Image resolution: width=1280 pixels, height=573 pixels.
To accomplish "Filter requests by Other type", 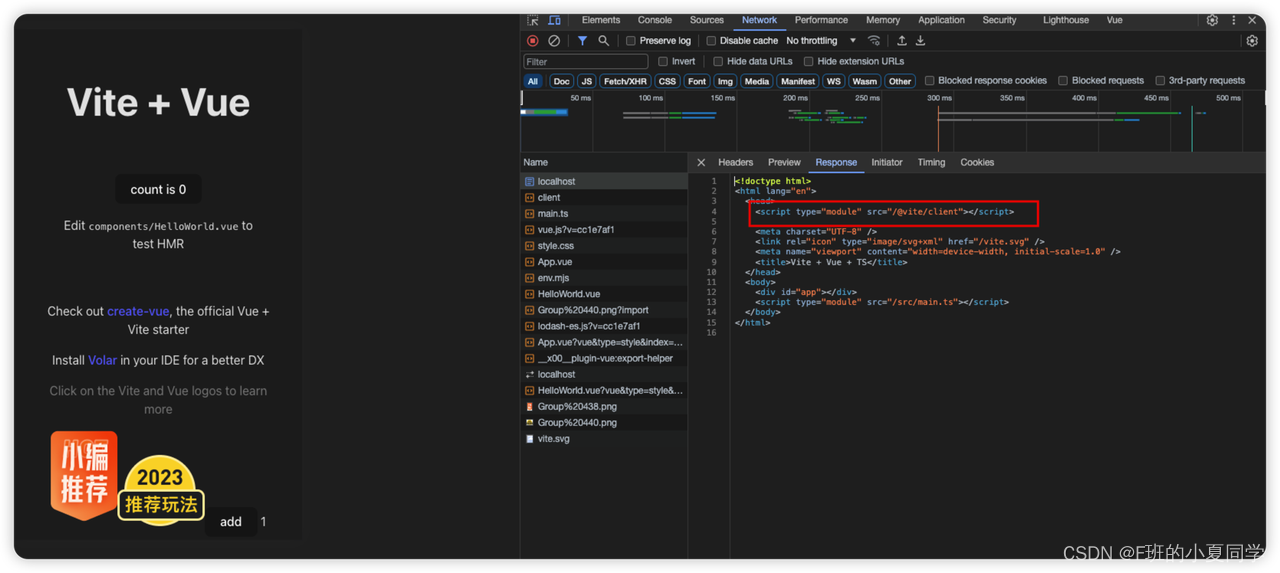I will (900, 81).
